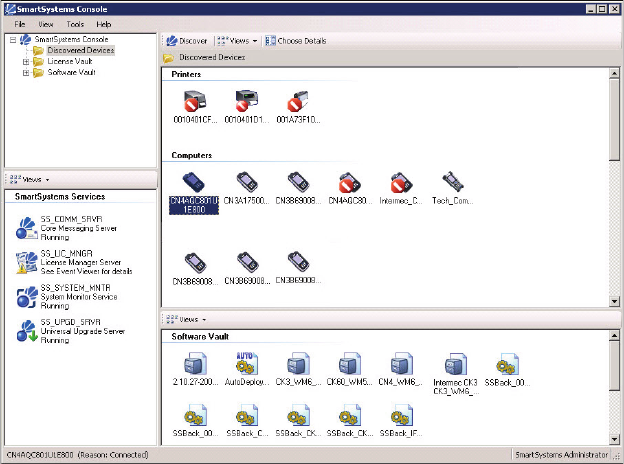This screenshot has width=624, height=464.
Task: Select SS_SYSTEM_MNTR System Monitor Service
Action: (66, 296)
